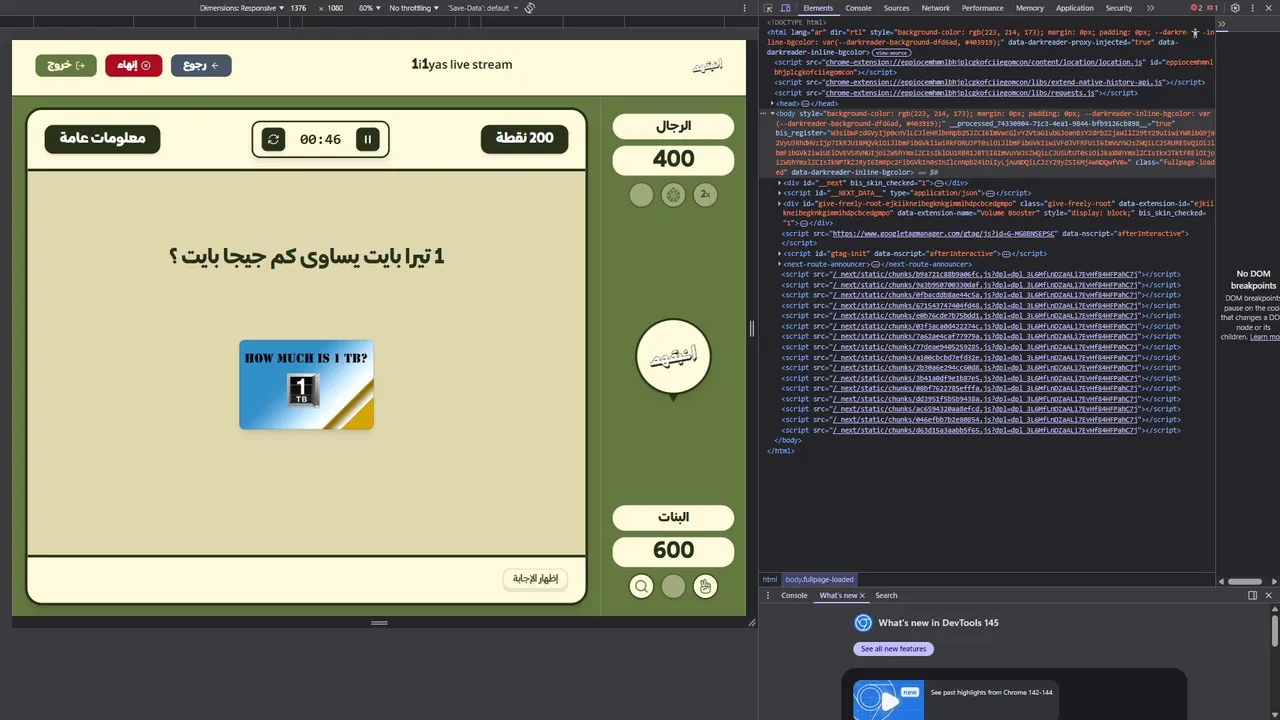Image resolution: width=1280 pixels, height=720 pixels.
Task: Collapse the body element node
Action: [x=772, y=114]
